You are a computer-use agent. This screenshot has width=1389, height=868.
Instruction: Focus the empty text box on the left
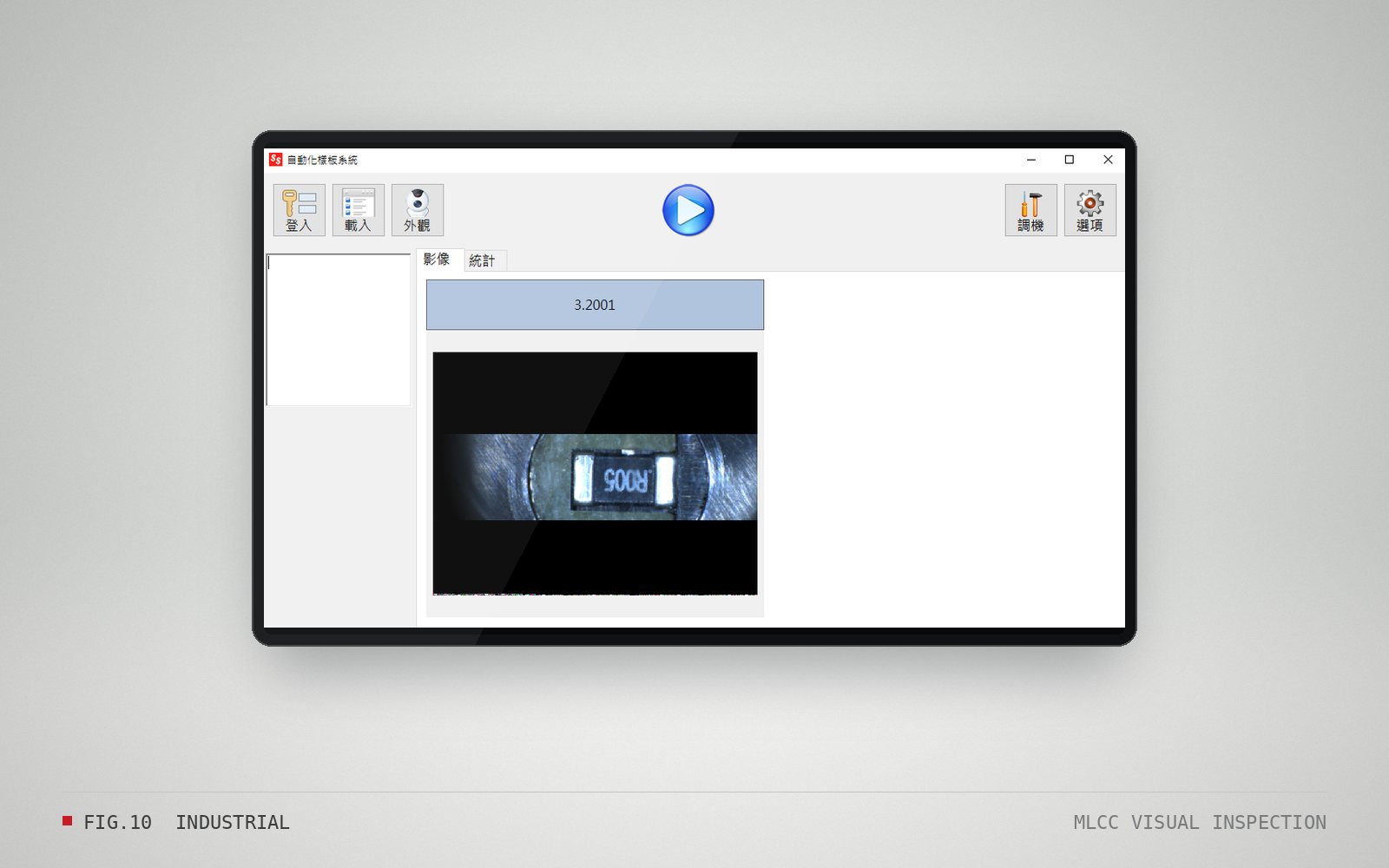tap(338, 330)
